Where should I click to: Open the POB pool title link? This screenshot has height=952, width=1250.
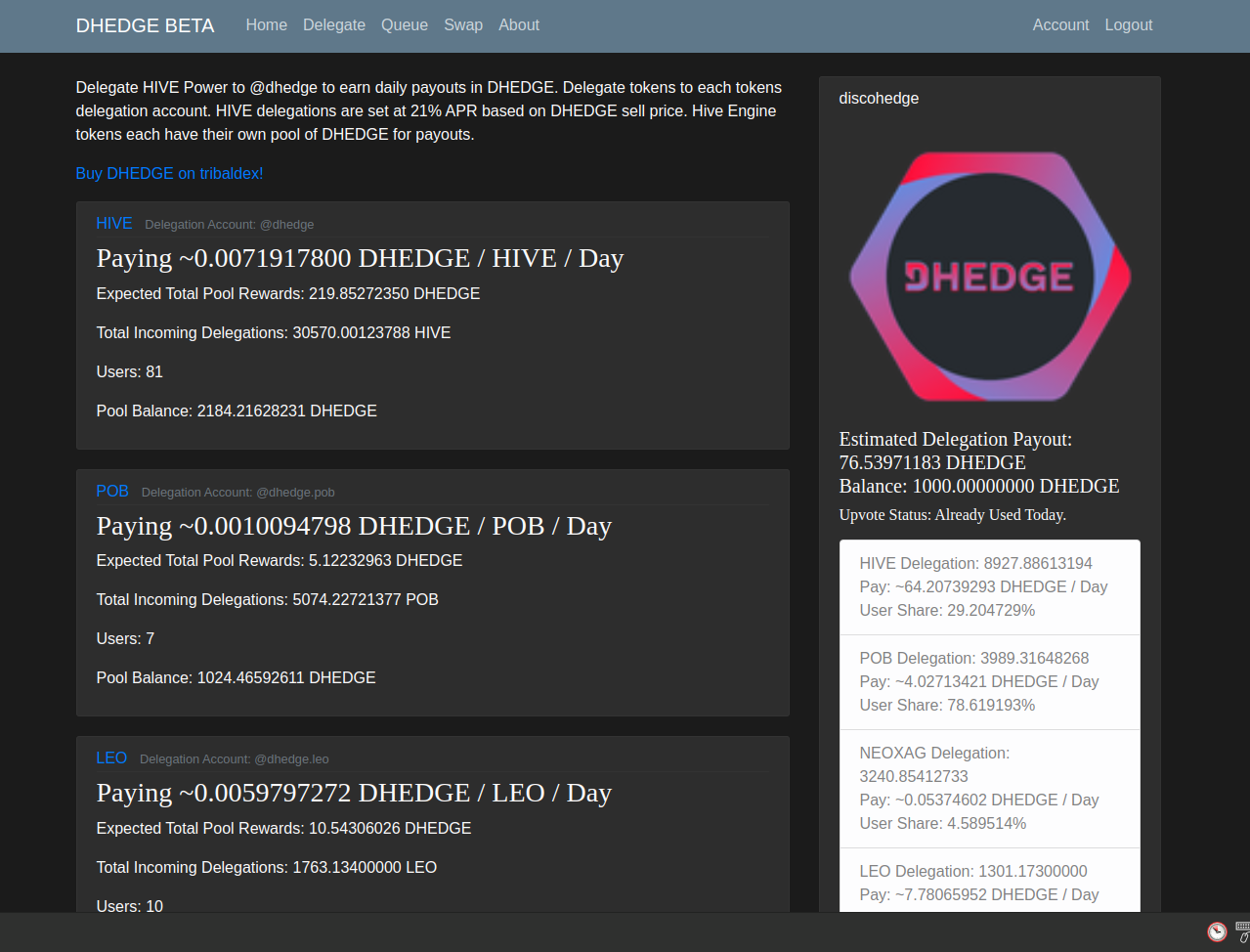point(112,492)
